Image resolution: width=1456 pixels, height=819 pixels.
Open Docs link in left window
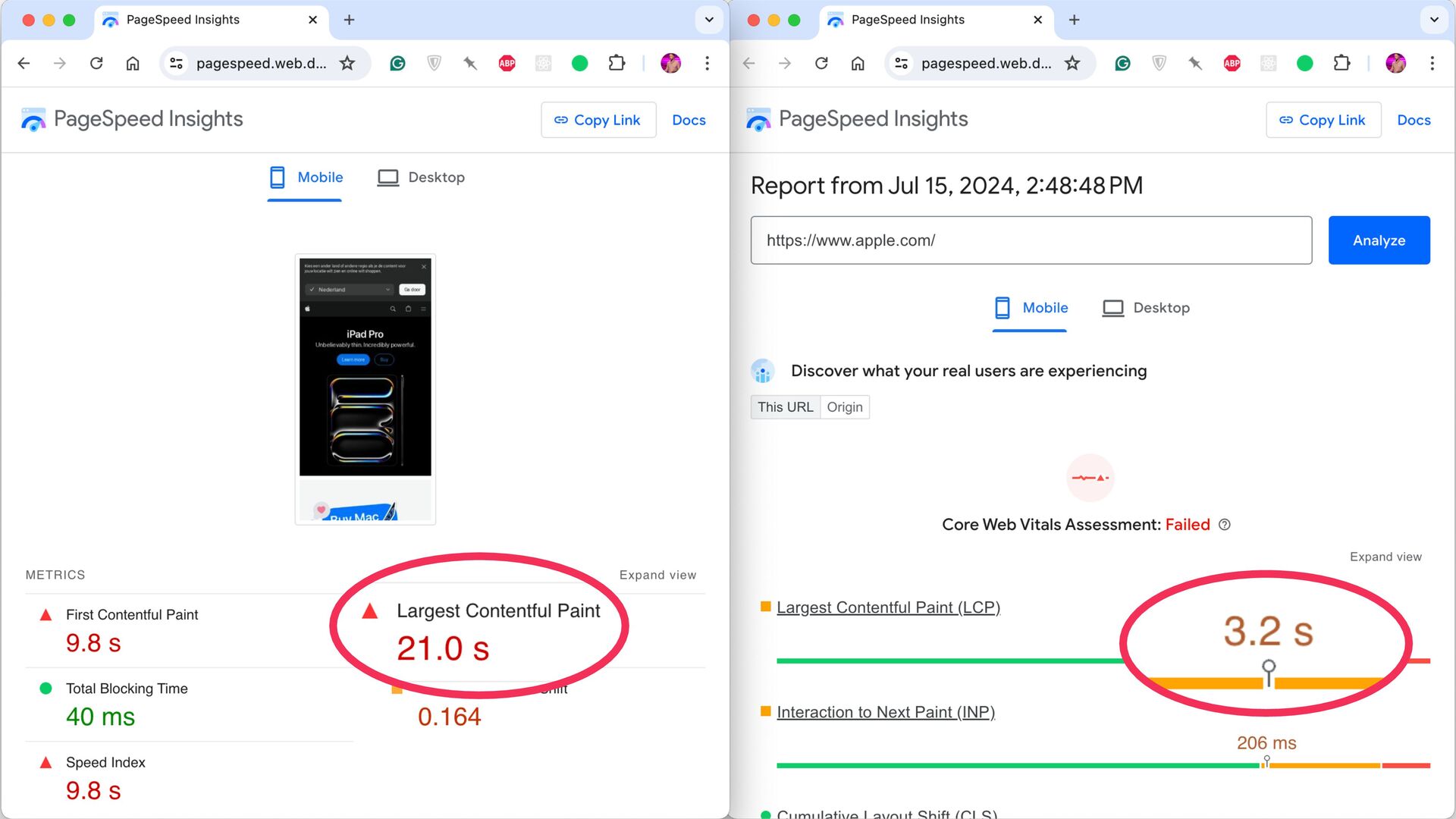click(689, 120)
